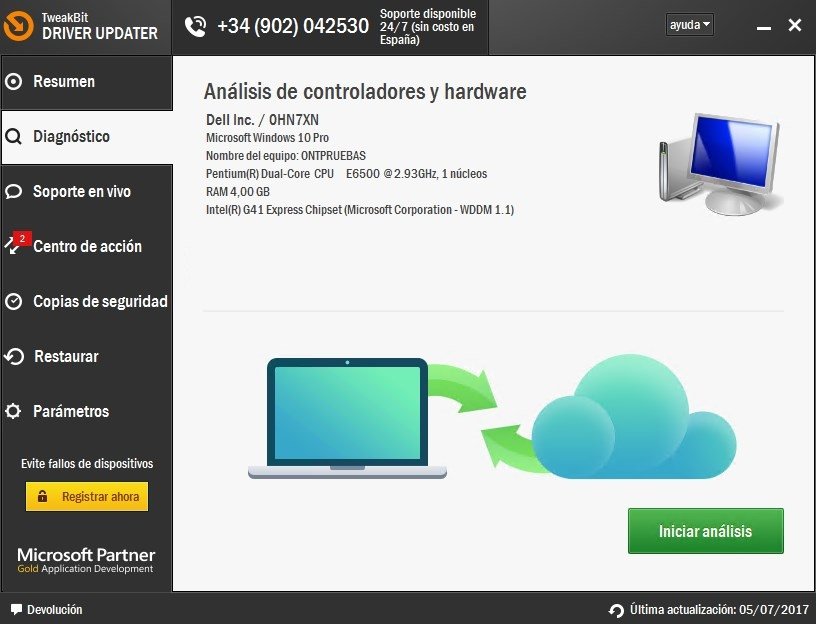Click the Copias de seguridad clock icon
Image resolution: width=816 pixels, height=624 pixels.
(x=14, y=301)
